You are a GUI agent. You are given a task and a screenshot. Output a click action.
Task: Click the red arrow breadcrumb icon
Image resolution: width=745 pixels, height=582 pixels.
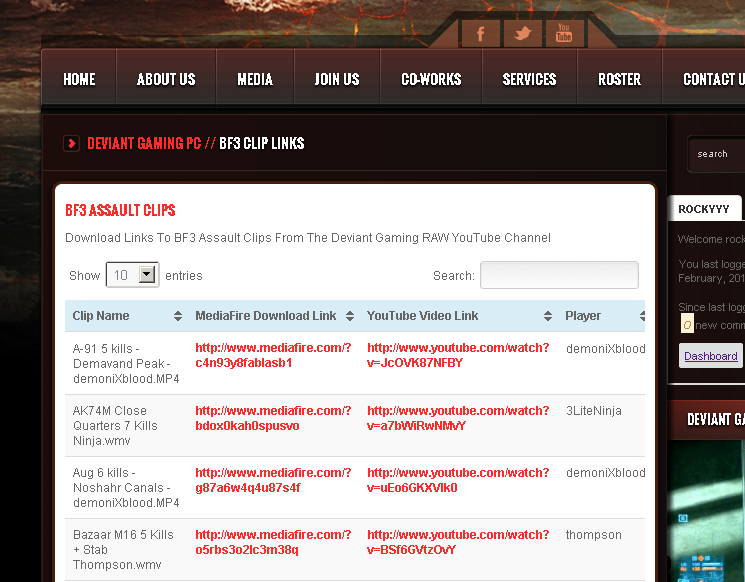point(71,143)
